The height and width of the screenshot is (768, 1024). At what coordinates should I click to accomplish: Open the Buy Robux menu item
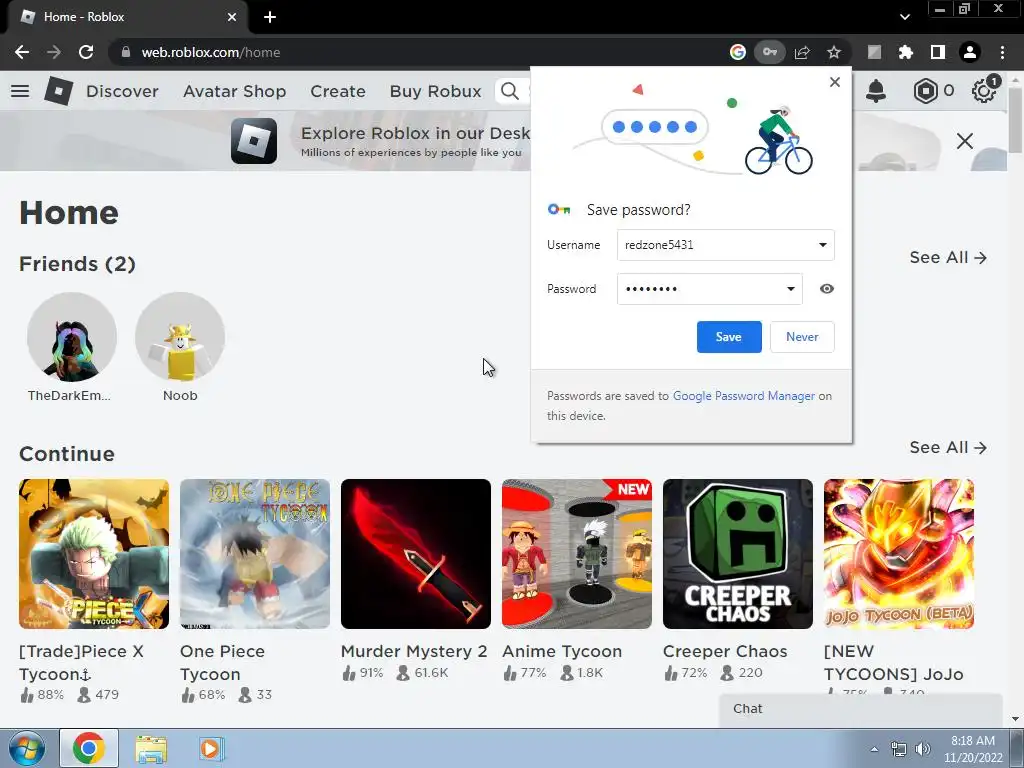436,91
